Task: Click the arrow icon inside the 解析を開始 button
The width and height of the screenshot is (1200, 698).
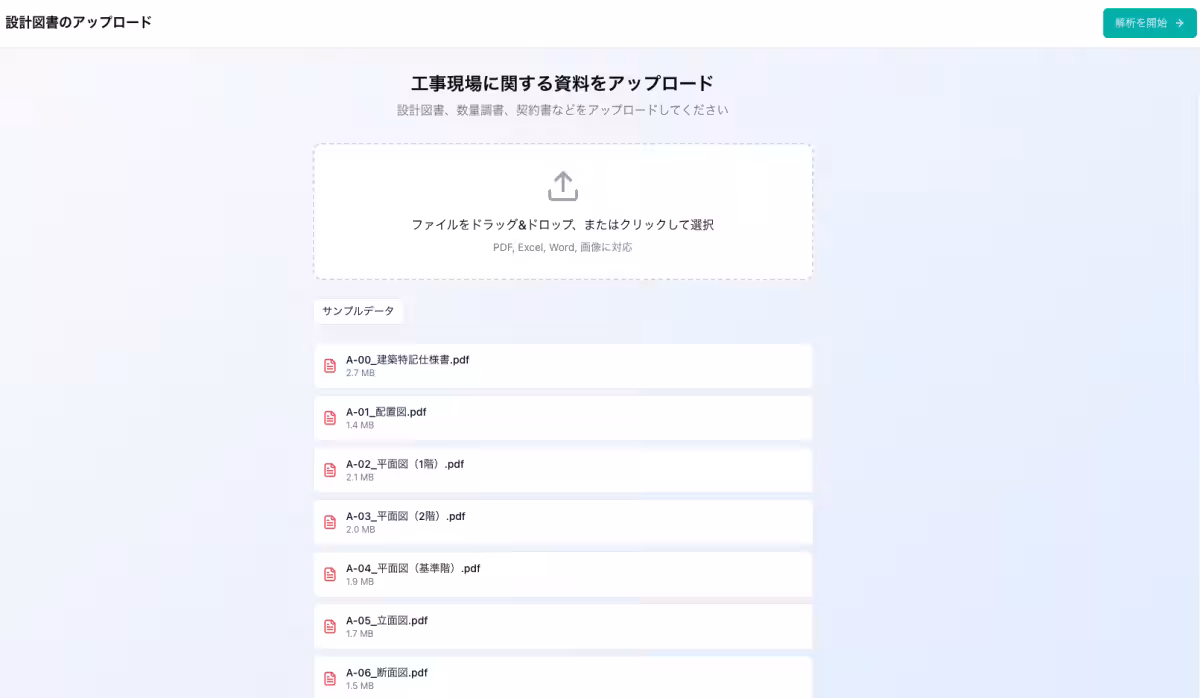Action: [1178, 22]
